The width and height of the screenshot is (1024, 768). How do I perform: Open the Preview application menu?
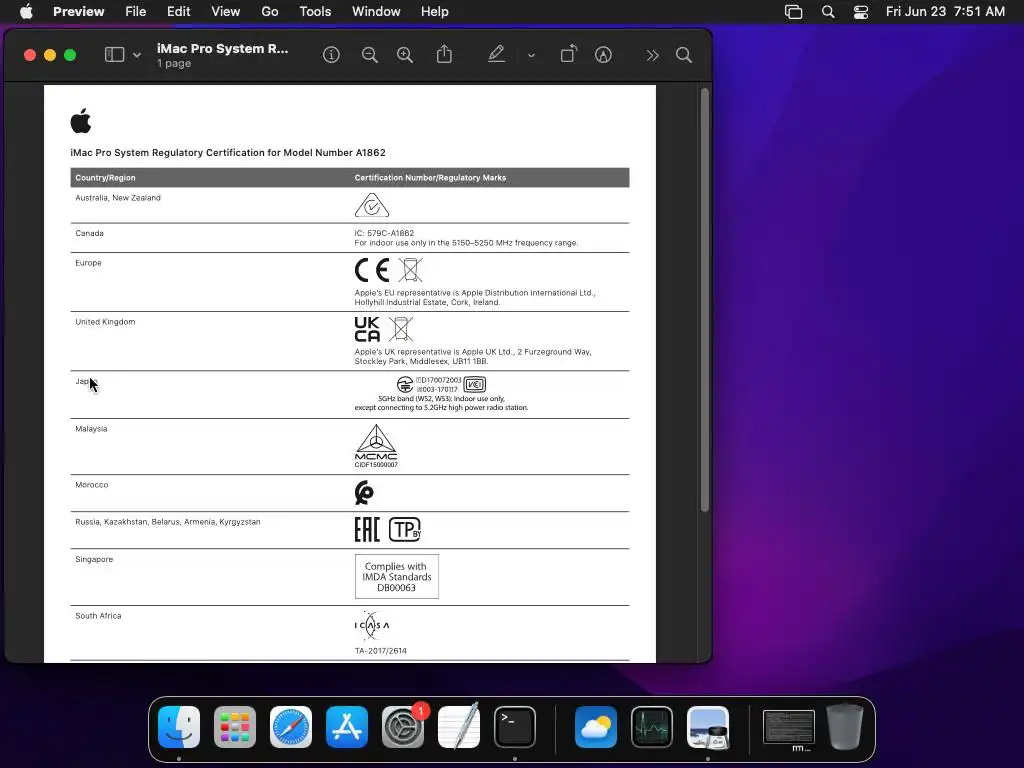(78, 11)
